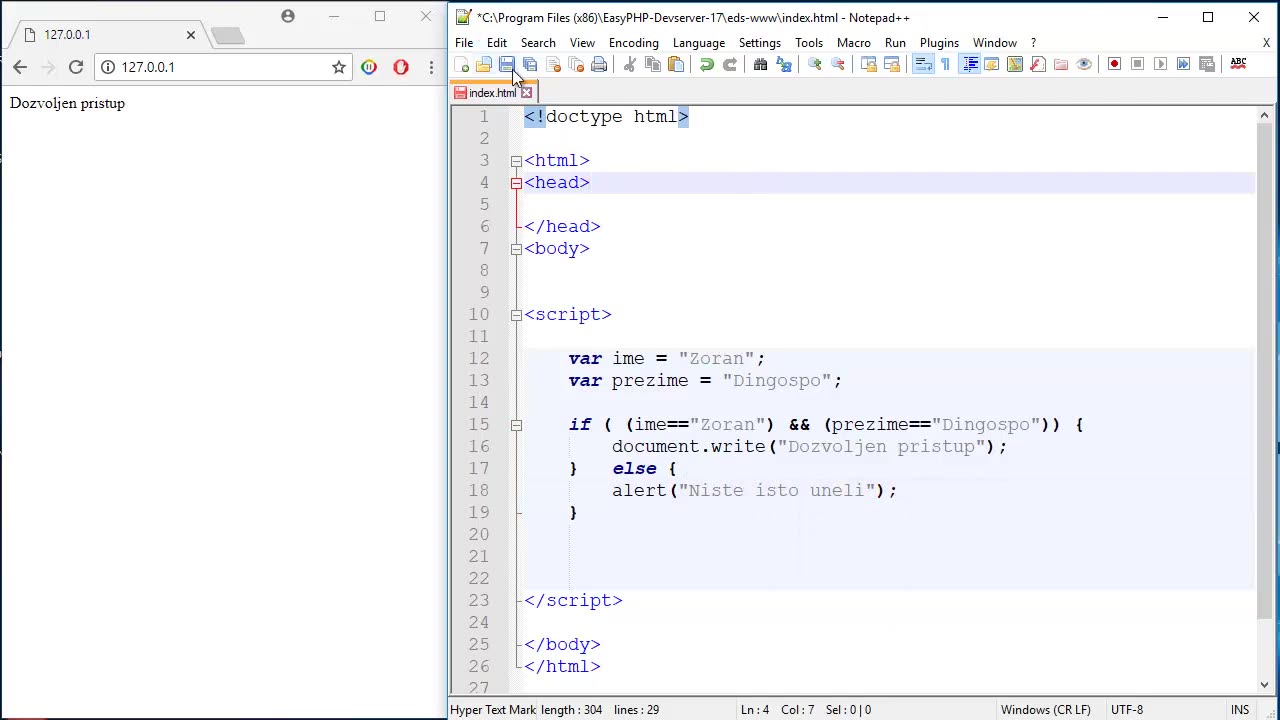1280x720 pixels.
Task: Open the Encoding menu
Action: pyautogui.click(x=634, y=43)
